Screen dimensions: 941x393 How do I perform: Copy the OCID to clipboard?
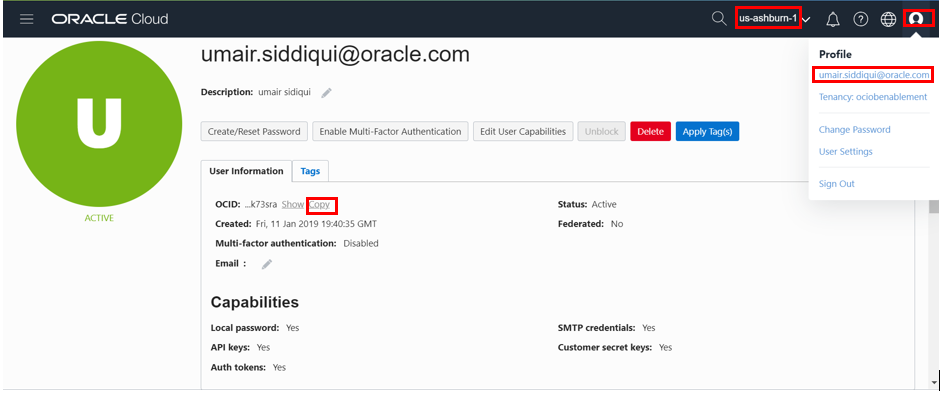(x=319, y=205)
